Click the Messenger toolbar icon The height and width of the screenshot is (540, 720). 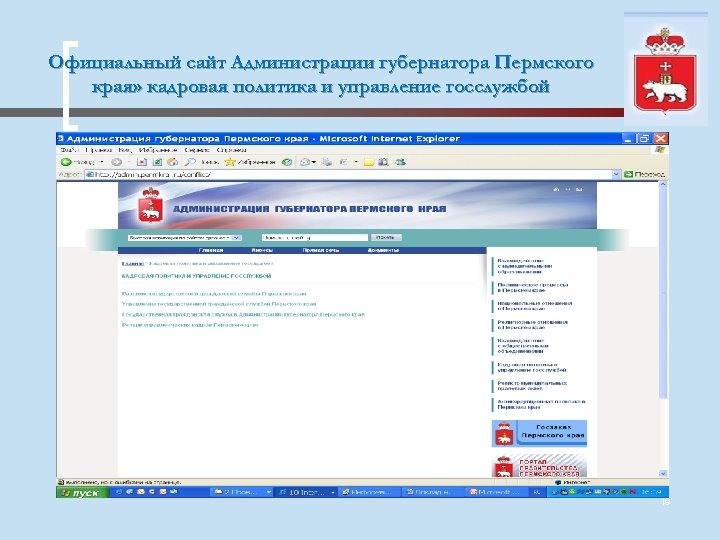point(400,162)
